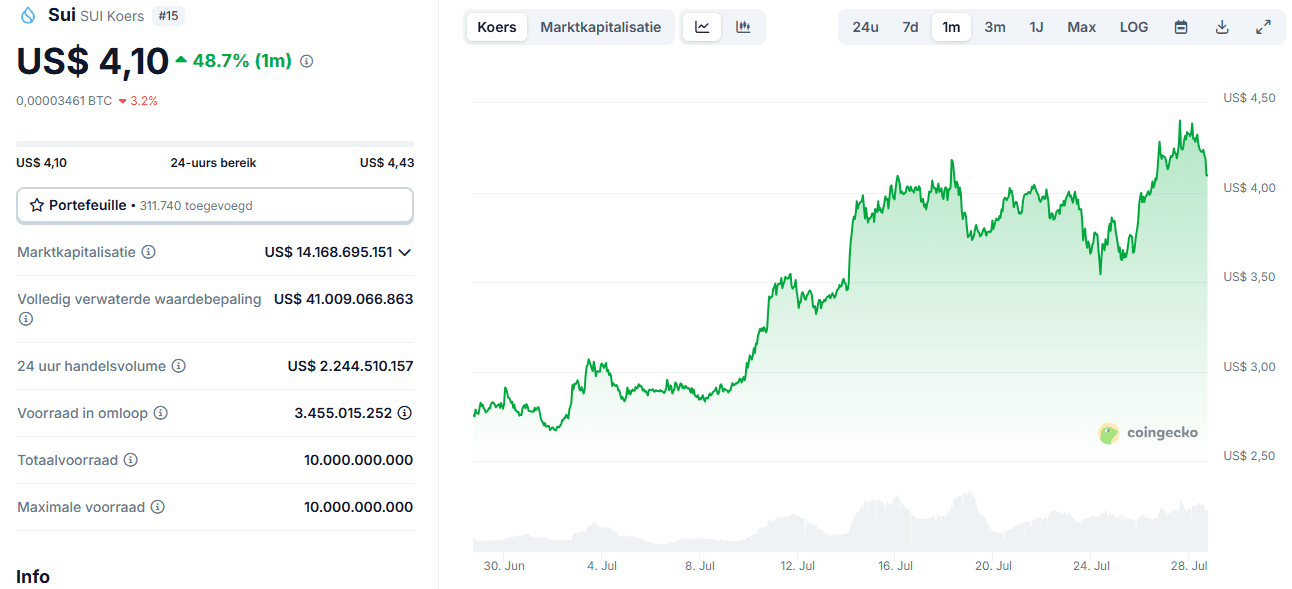The height and width of the screenshot is (589, 1292).
Task: Click the Info section heading
Action: click(x=33, y=577)
